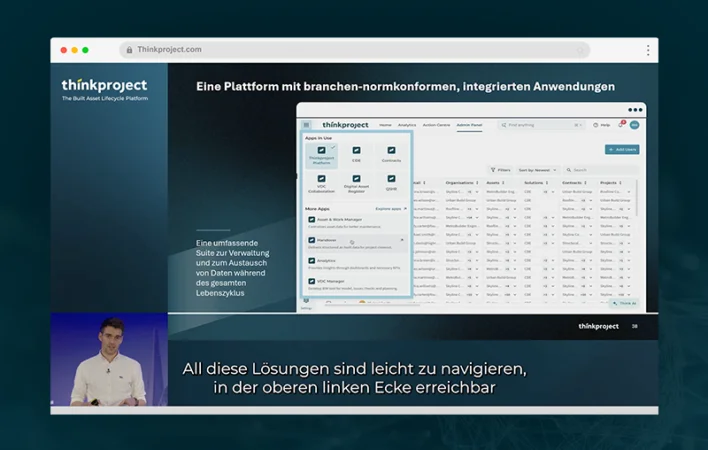Go to Action Centre tab
Screen dimensions: 708x450
(436, 125)
